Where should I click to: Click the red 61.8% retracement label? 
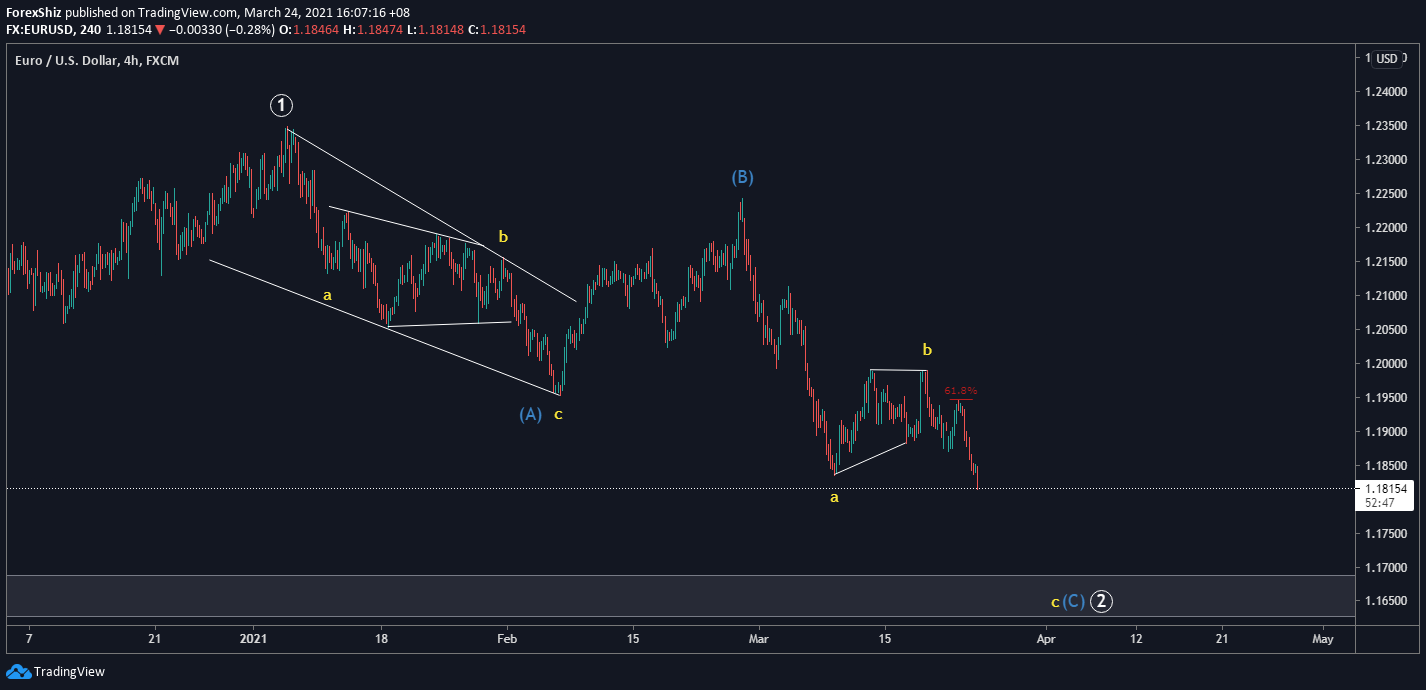tap(961, 391)
